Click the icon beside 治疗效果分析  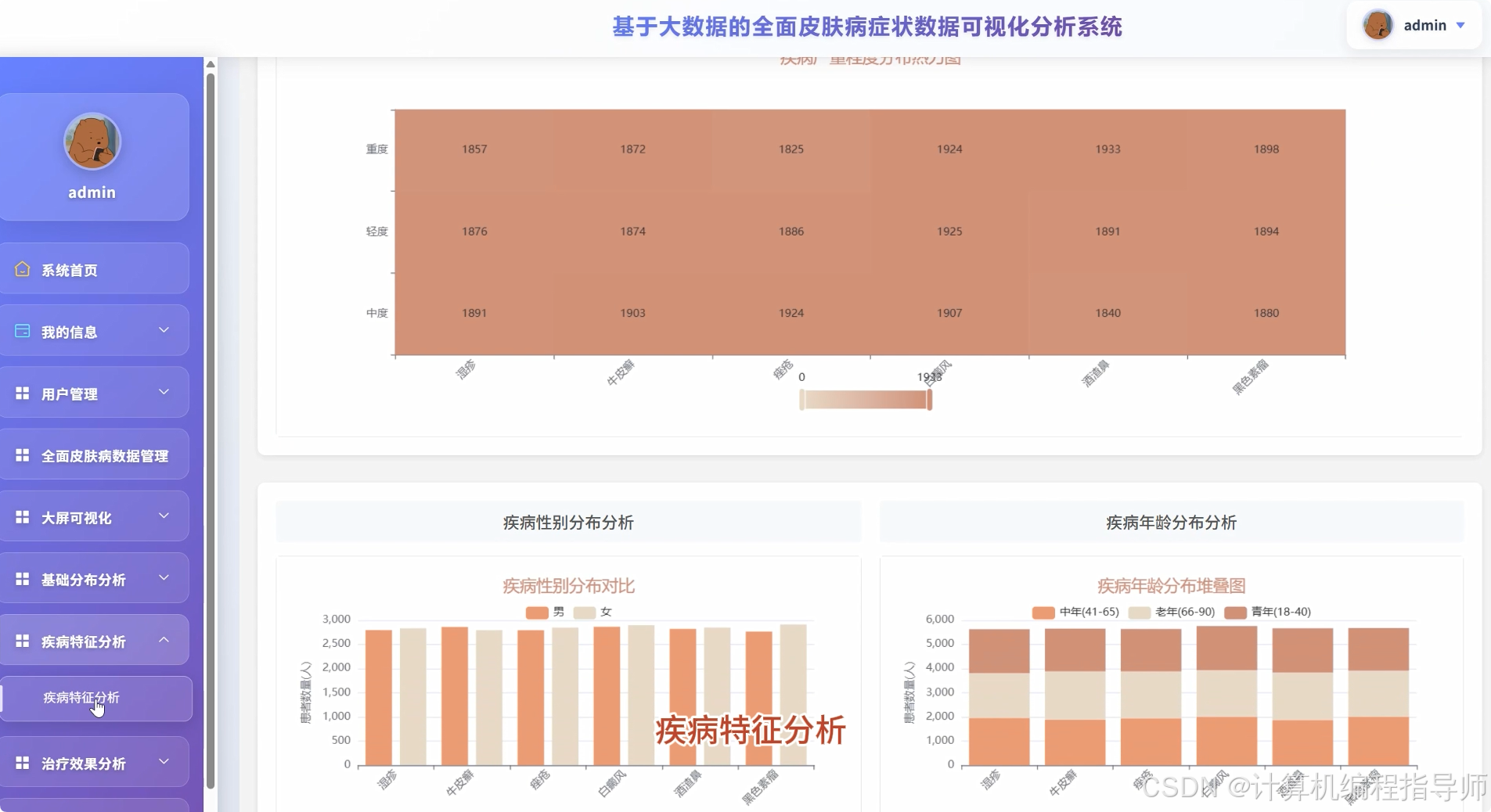click(x=21, y=763)
